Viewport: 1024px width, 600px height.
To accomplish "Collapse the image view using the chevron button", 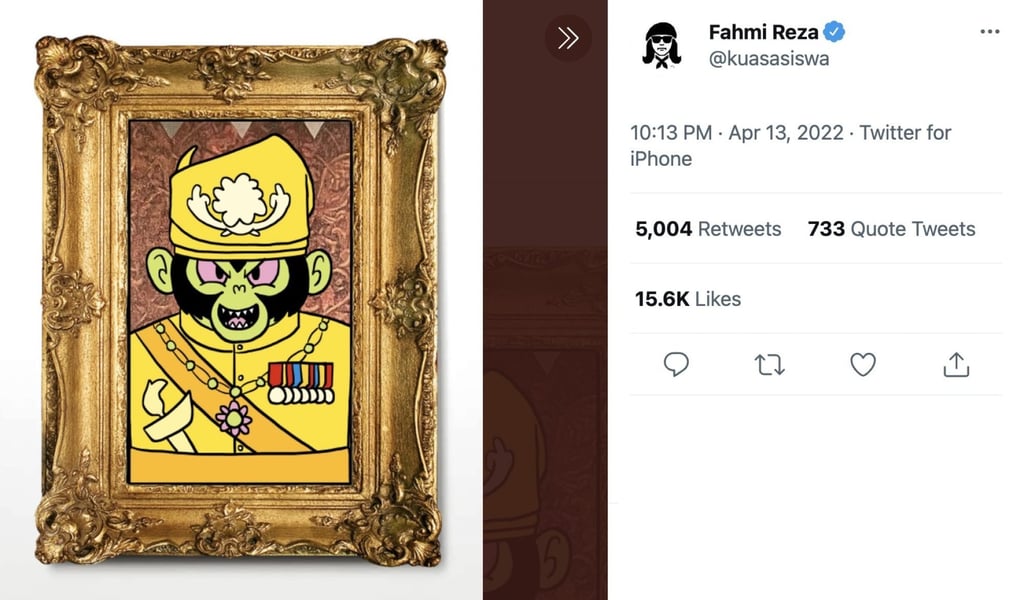I will tap(570, 38).
